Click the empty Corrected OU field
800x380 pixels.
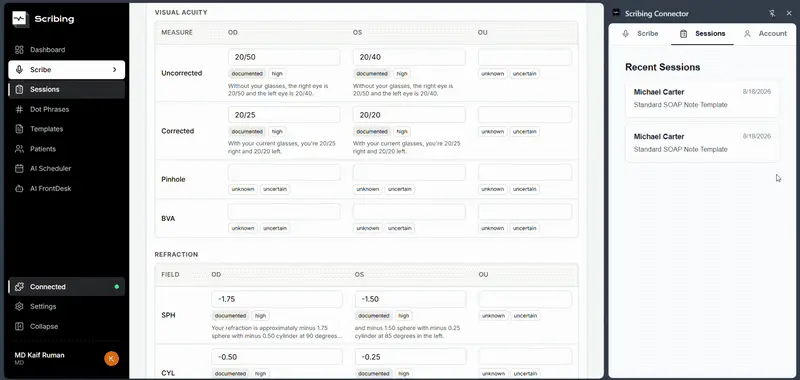[525, 115]
